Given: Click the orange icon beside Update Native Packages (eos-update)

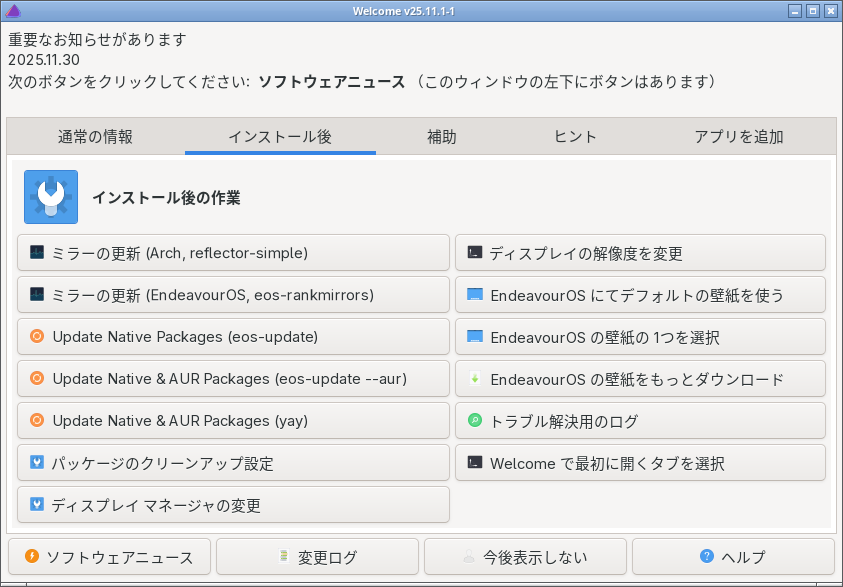Looking at the screenshot, I should (x=37, y=336).
